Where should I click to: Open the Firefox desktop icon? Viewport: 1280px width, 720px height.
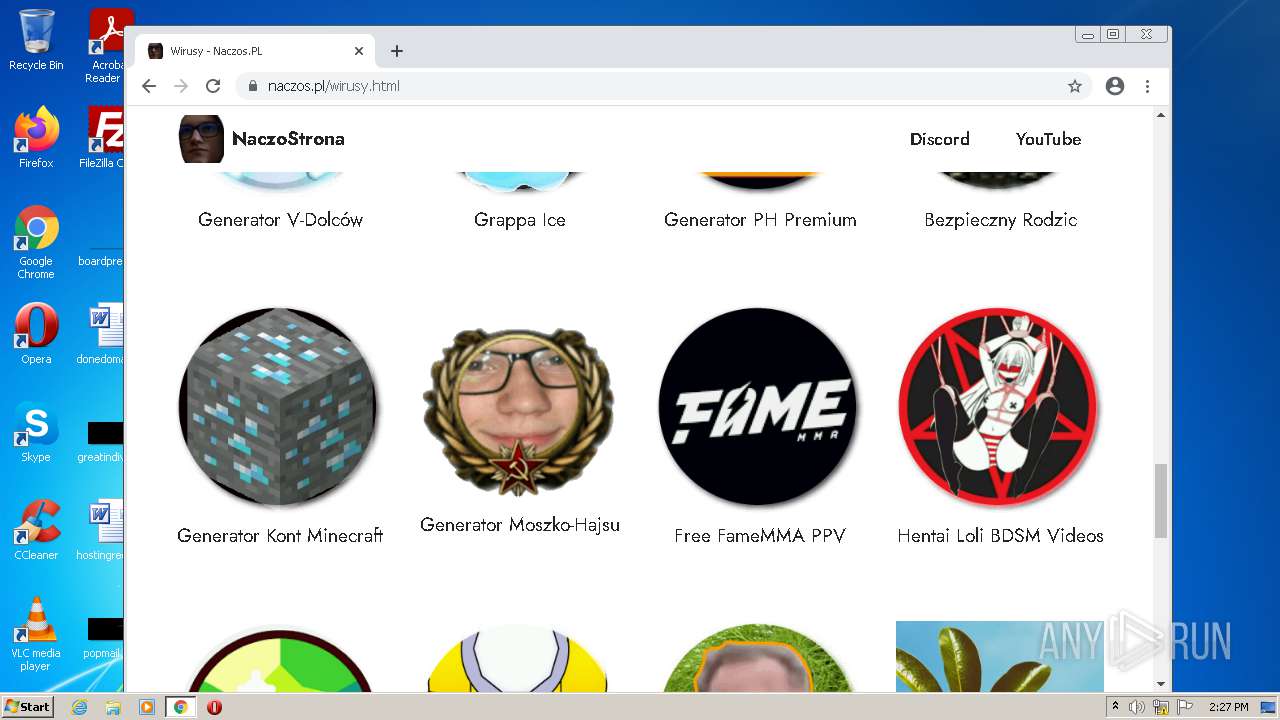[36, 138]
